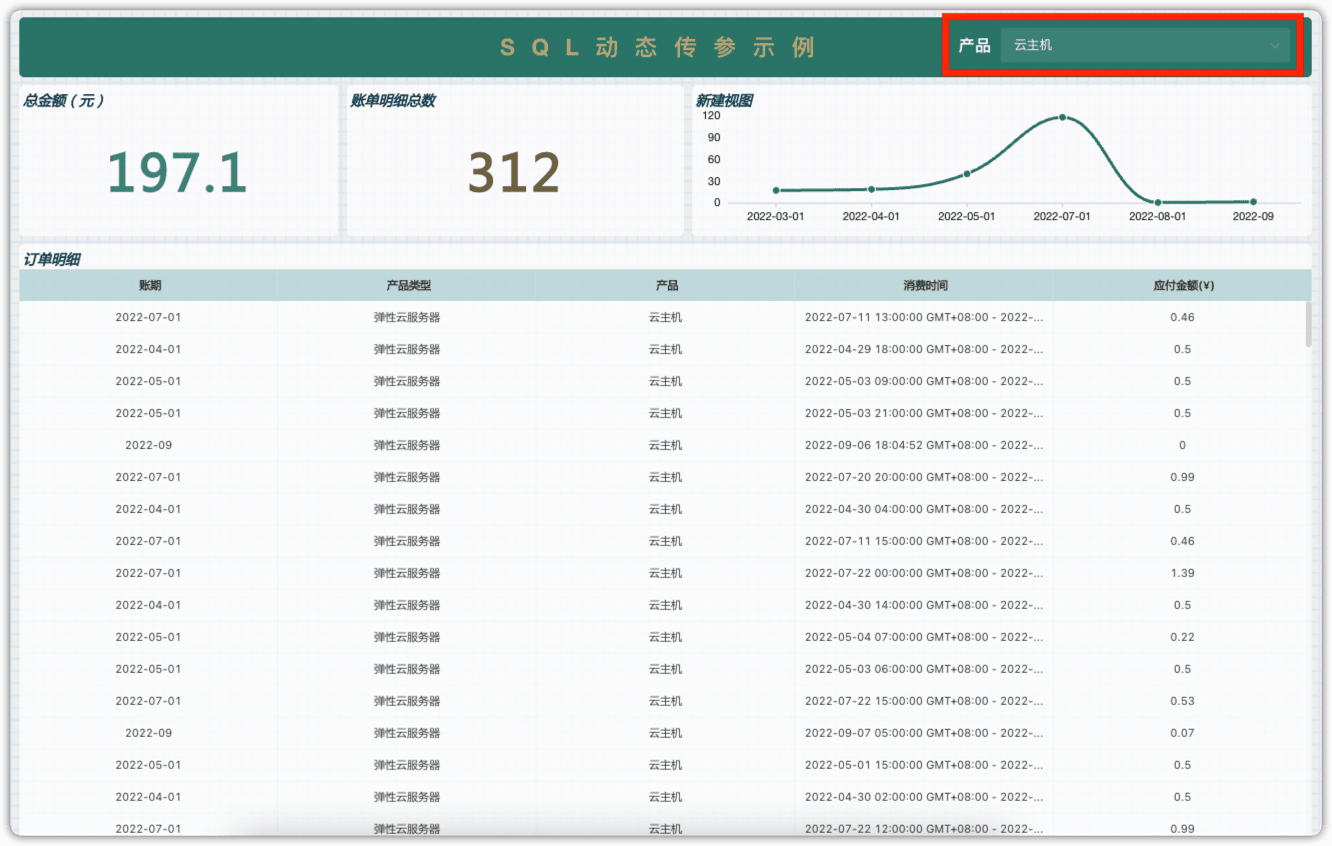Viewport: 1332px width, 846px height.
Task: Click the 2022-07-01 账期 cell in the 1.39 row
Action: [148, 573]
